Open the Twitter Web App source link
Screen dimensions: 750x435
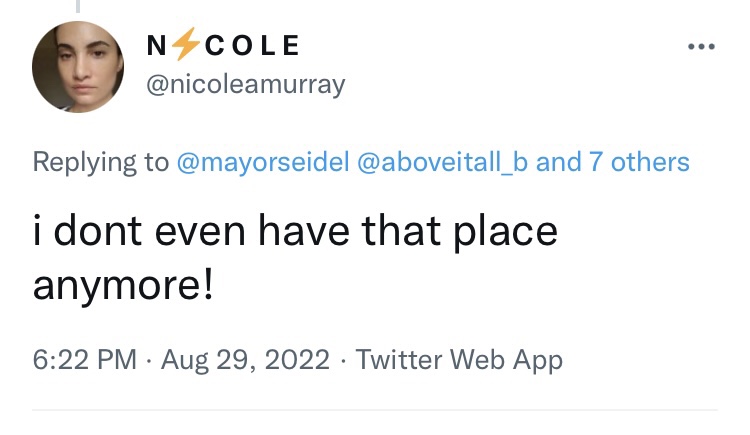coord(459,359)
